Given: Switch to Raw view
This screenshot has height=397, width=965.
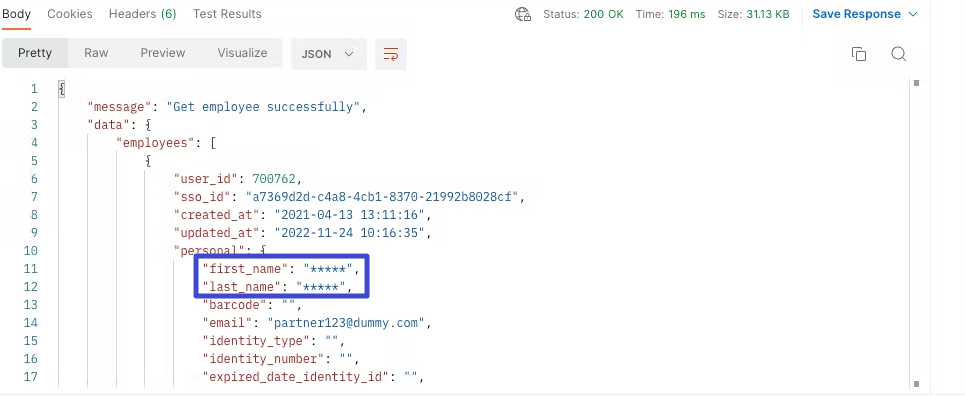Looking at the screenshot, I should pyautogui.click(x=96, y=53).
